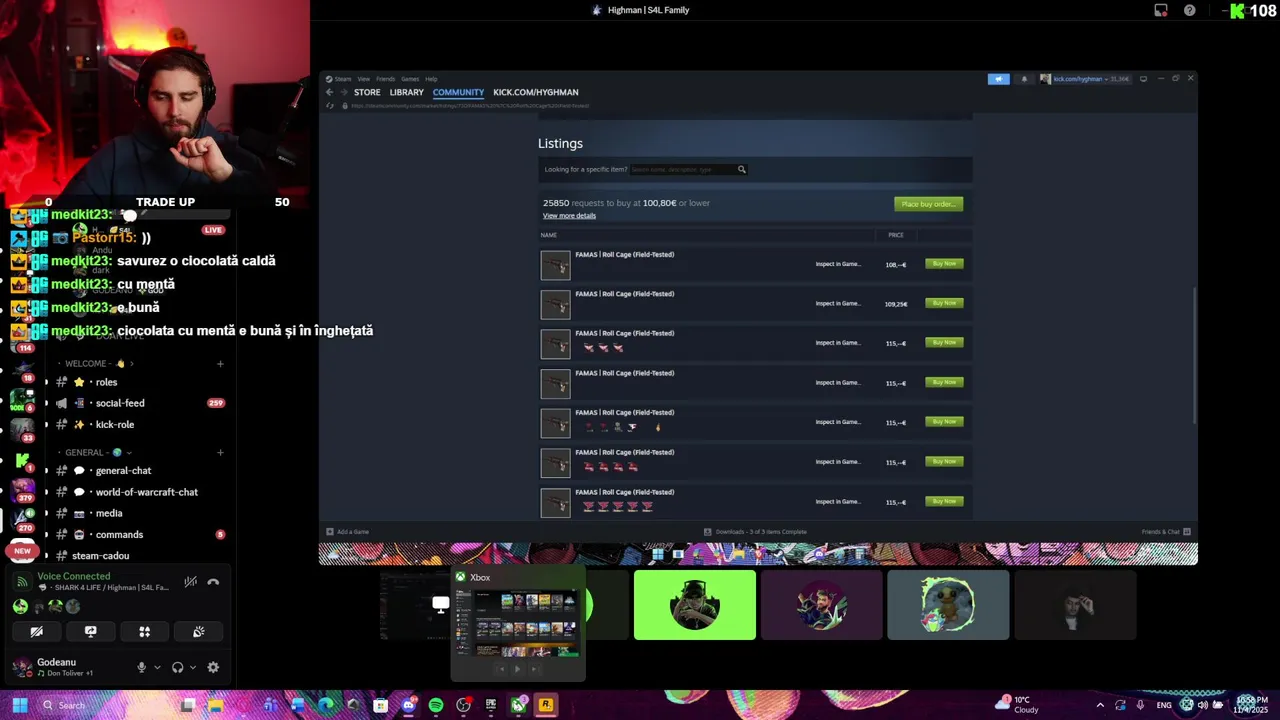Click Add a Game in Steam footer
Screen dimensions: 1280x720
[x=348, y=532]
